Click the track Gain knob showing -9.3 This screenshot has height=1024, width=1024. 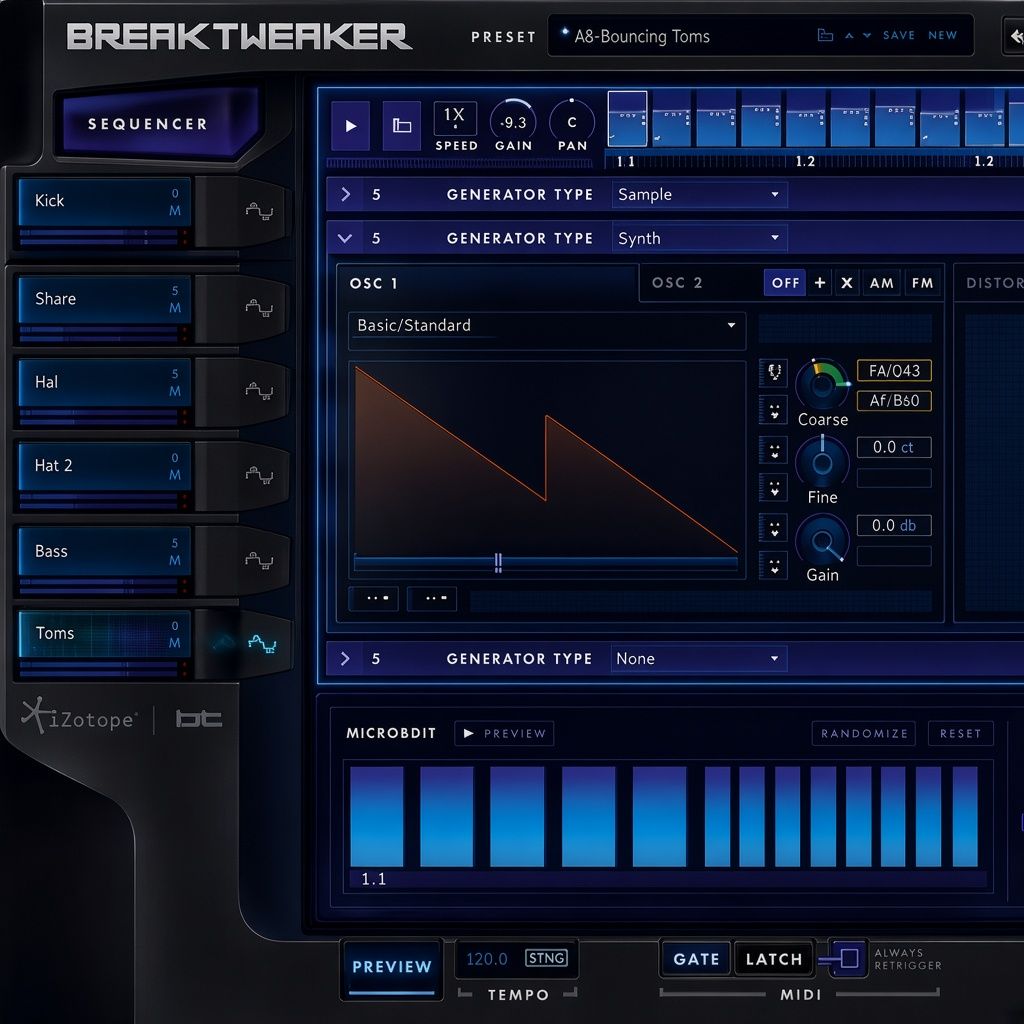point(513,122)
